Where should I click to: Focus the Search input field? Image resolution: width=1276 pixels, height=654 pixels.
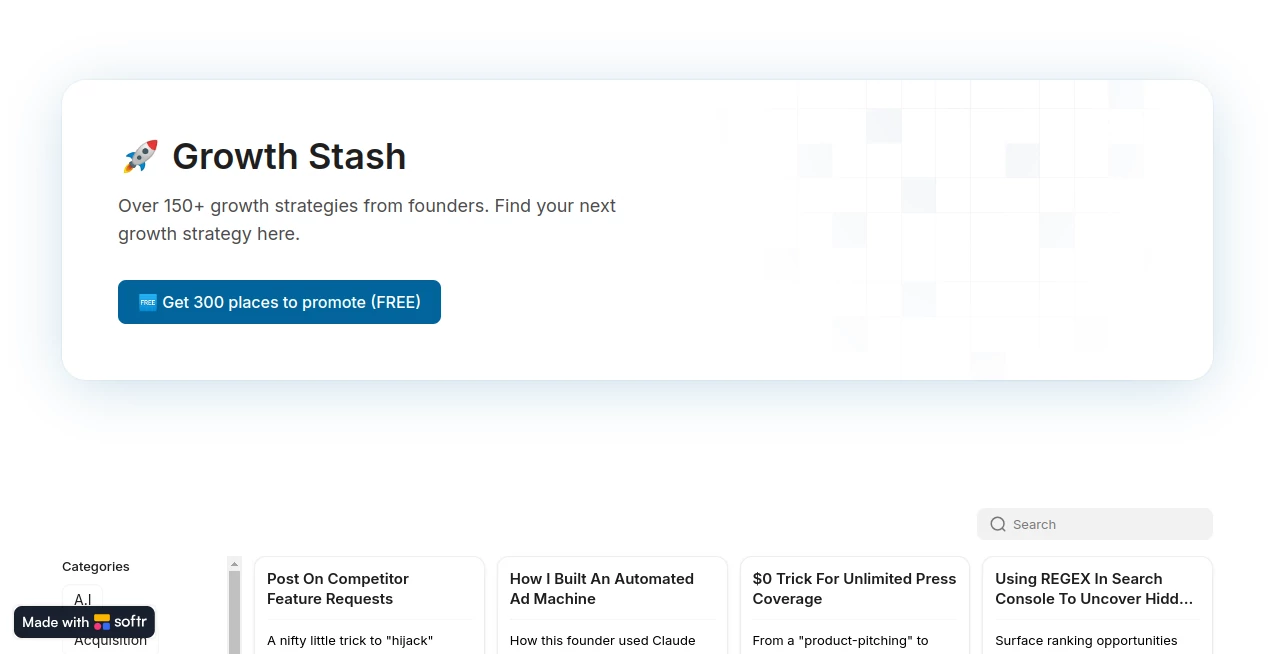coord(1095,524)
